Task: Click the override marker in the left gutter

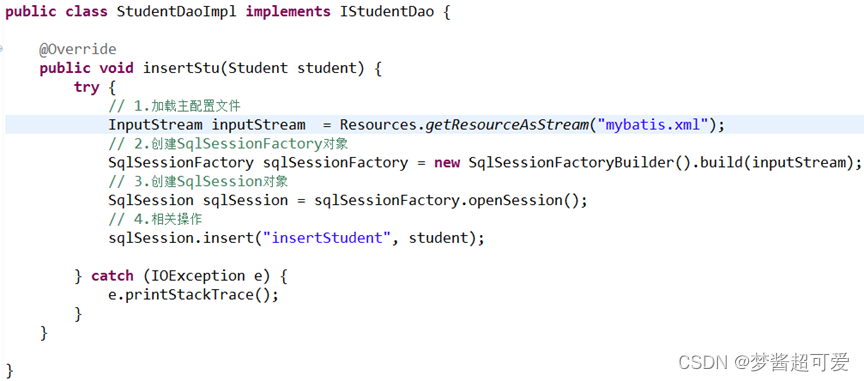Action: click(2, 50)
